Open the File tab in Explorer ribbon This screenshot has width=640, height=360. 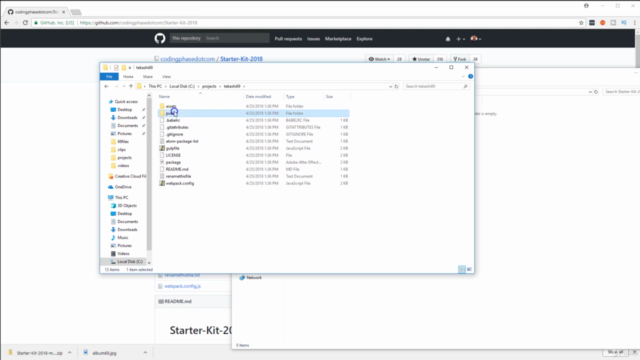coord(109,77)
